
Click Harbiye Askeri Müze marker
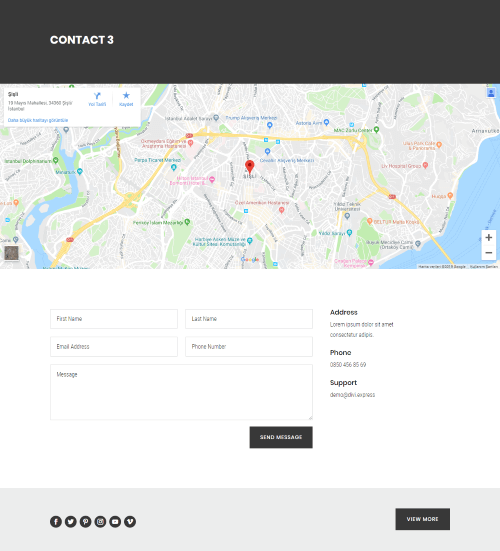pos(249,241)
